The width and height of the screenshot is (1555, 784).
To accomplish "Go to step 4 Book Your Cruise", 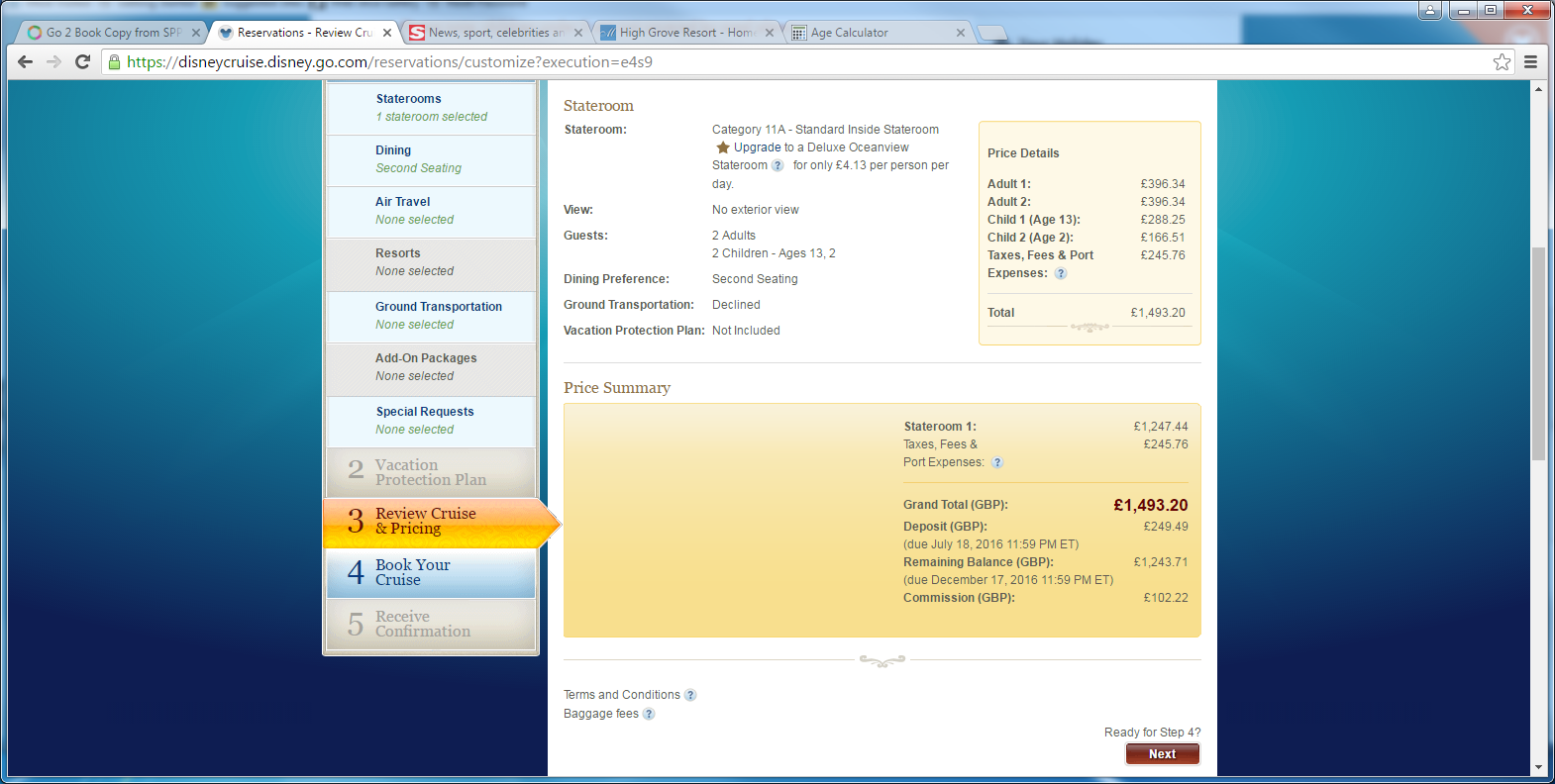I will (431, 573).
